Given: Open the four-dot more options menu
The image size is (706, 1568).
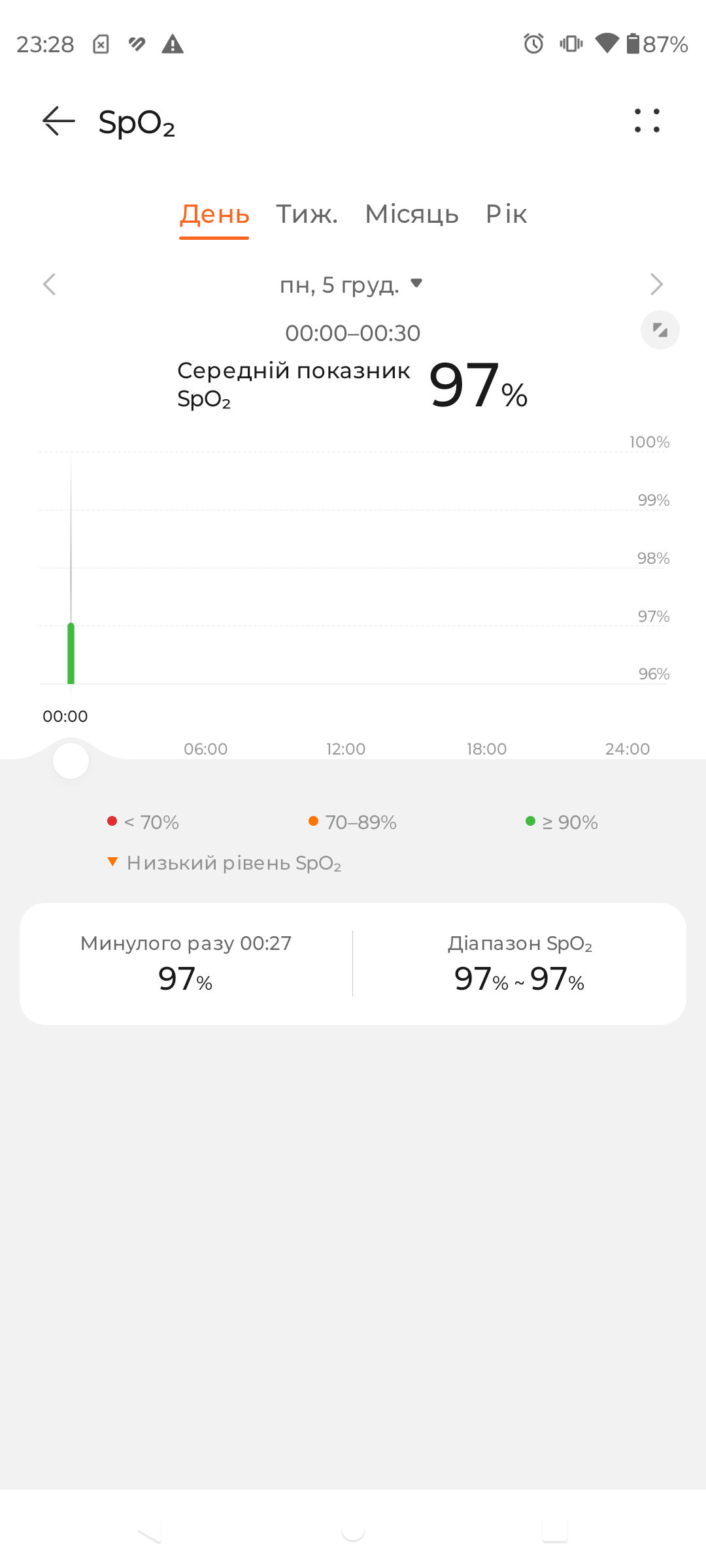Looking at the screenshot, I should point(647,121).
